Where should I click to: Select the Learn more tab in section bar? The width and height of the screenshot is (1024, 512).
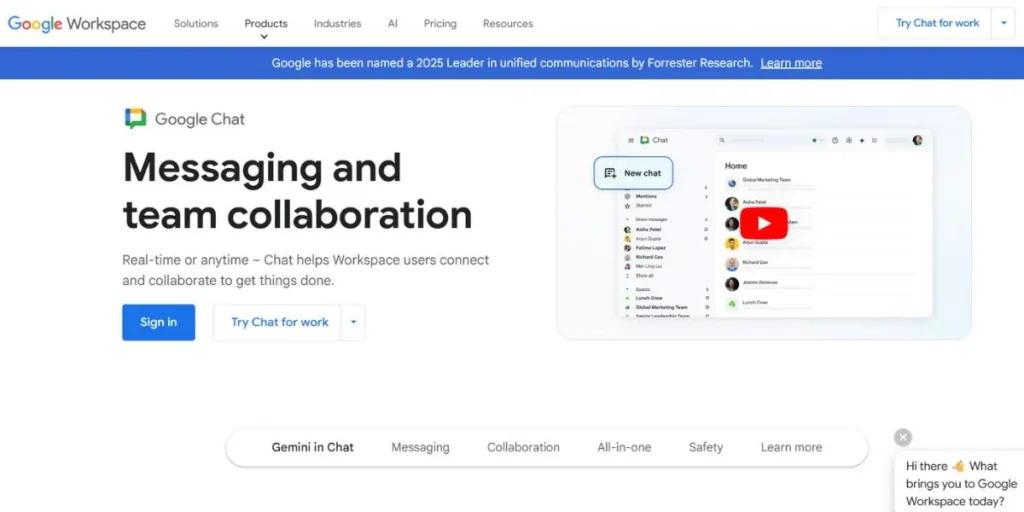(792, 447)
